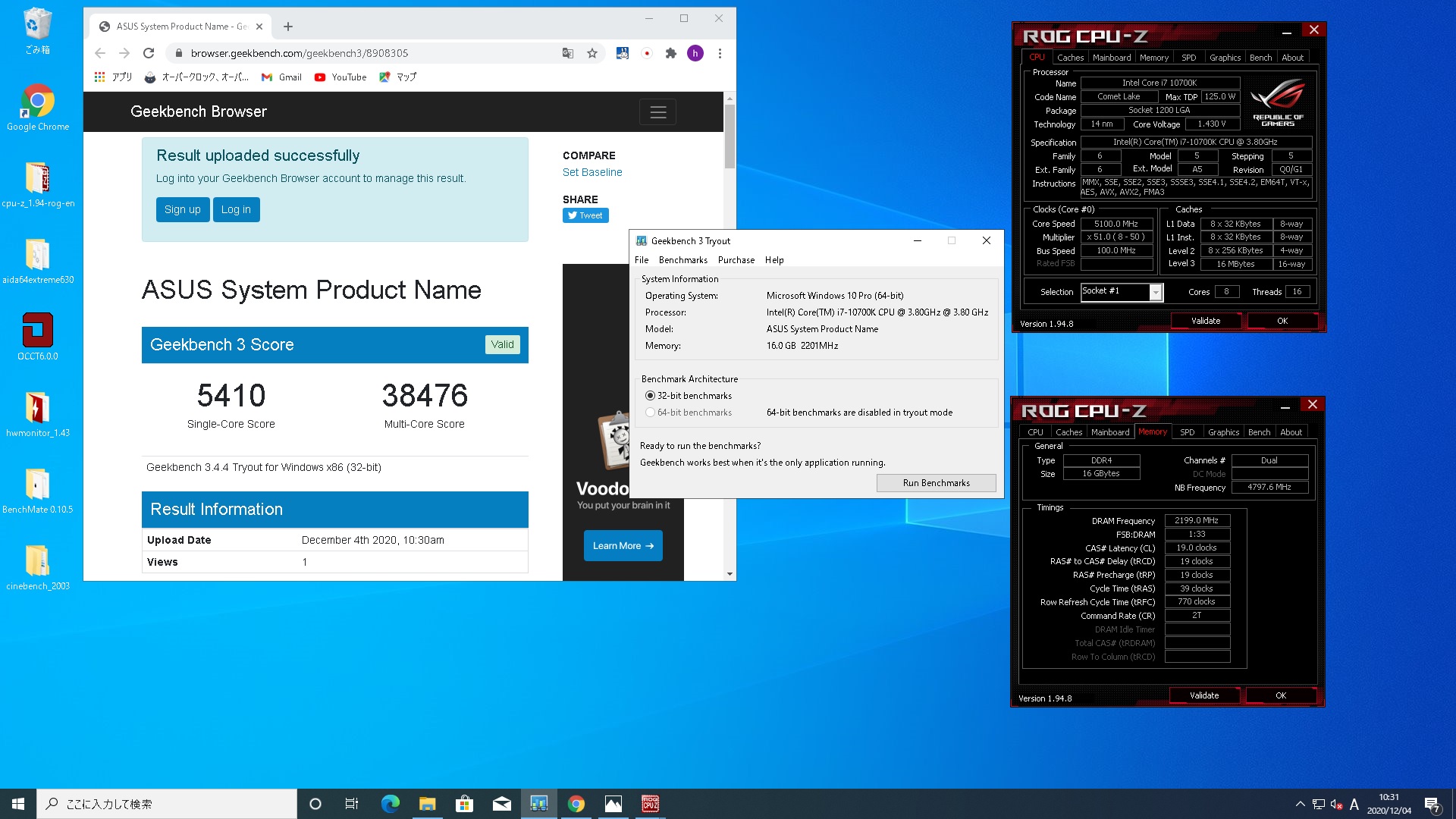Select the 64-bit benchmarks radio button
The image size is (1456, 819).
click(650, 413)
